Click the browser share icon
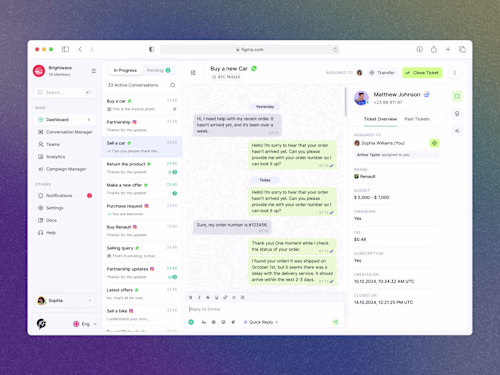This screenshot has height=375, width=500. click(x=434, y=49)
